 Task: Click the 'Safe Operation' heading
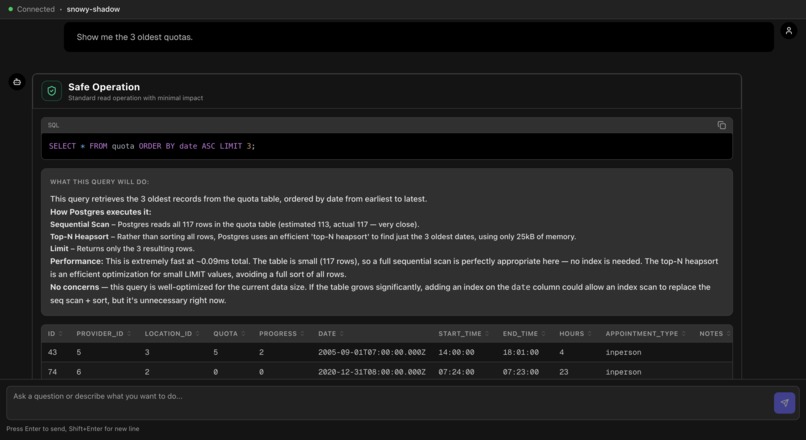point(104,87)
